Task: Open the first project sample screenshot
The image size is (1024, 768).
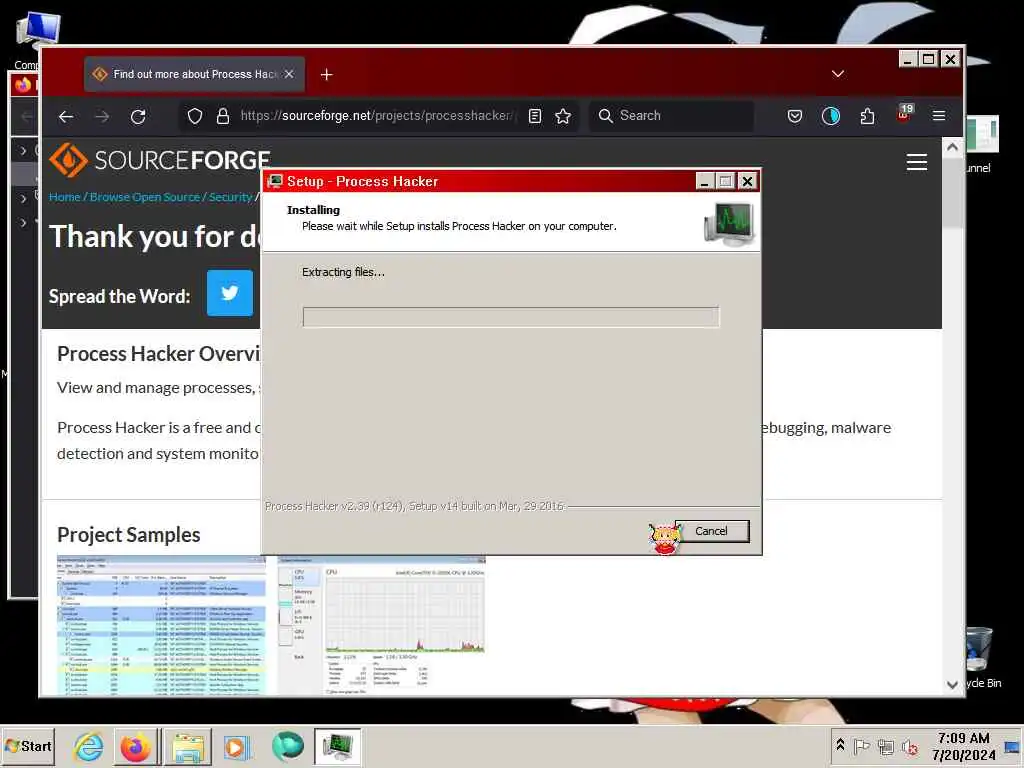Action: tap(161, 625)
